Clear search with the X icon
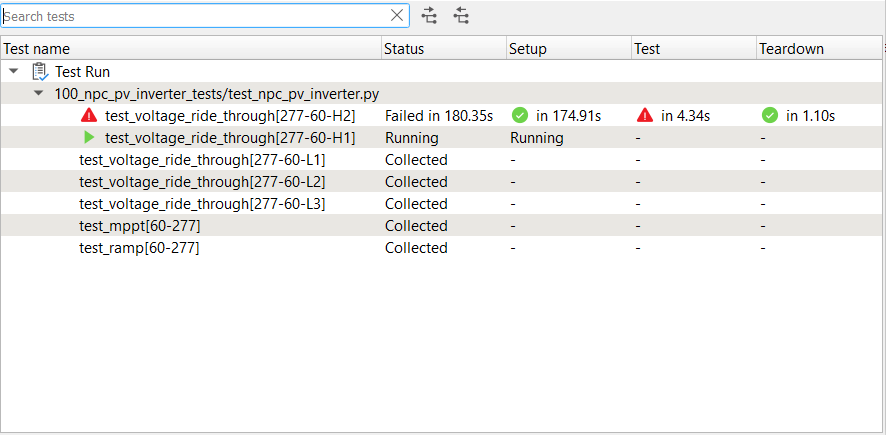Image resolution: width=886 pixels, height=435 pixels. (x=397, y=15)
